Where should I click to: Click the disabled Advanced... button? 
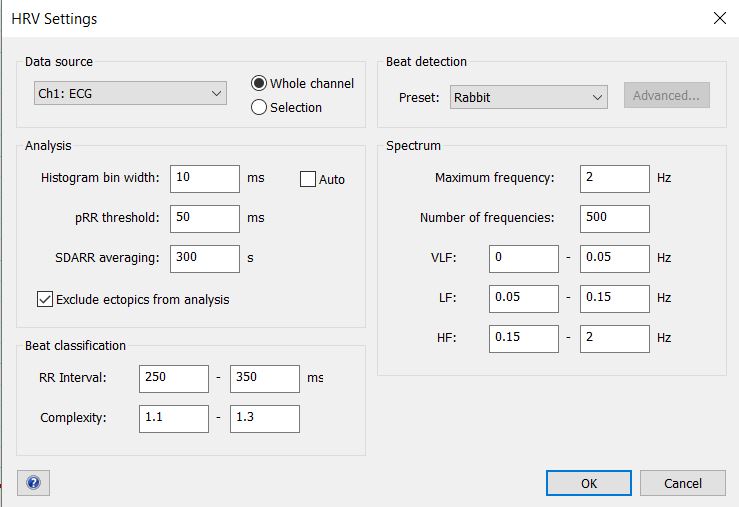point(666,96)
